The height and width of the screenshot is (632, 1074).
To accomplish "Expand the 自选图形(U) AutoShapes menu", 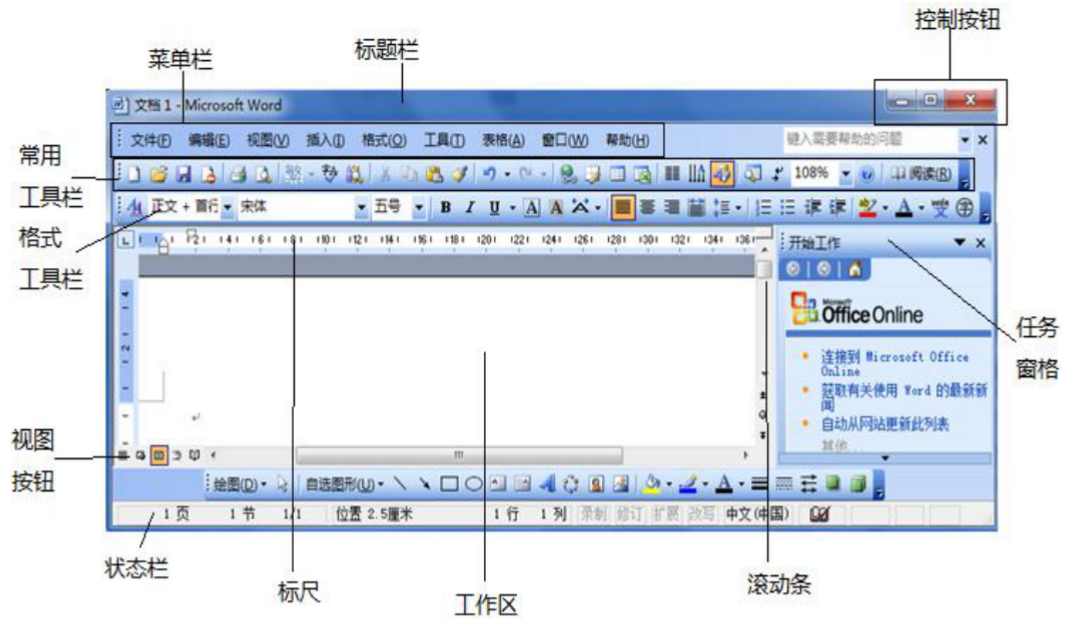I will (345, 484).
